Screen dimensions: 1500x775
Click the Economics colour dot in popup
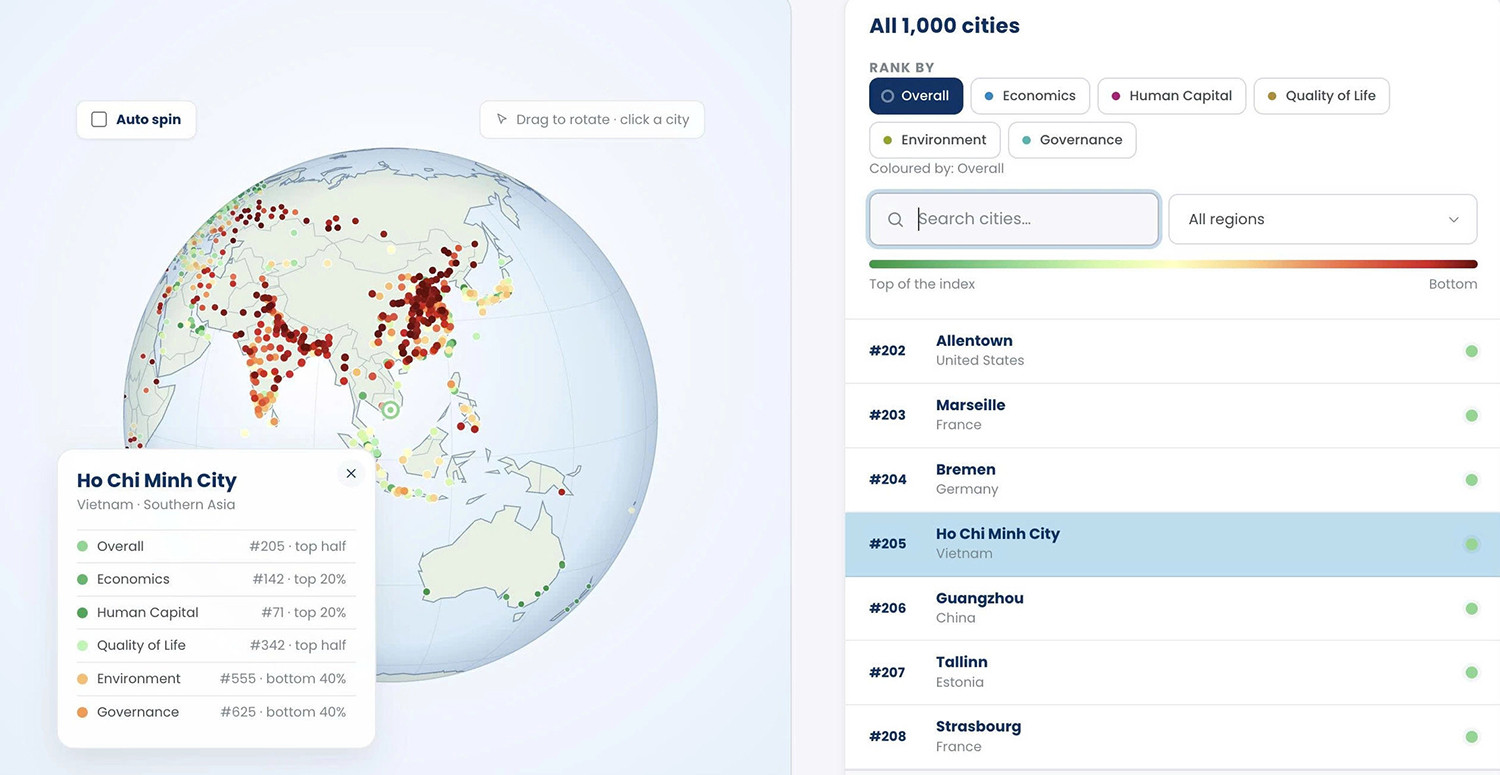pos(82,579)
